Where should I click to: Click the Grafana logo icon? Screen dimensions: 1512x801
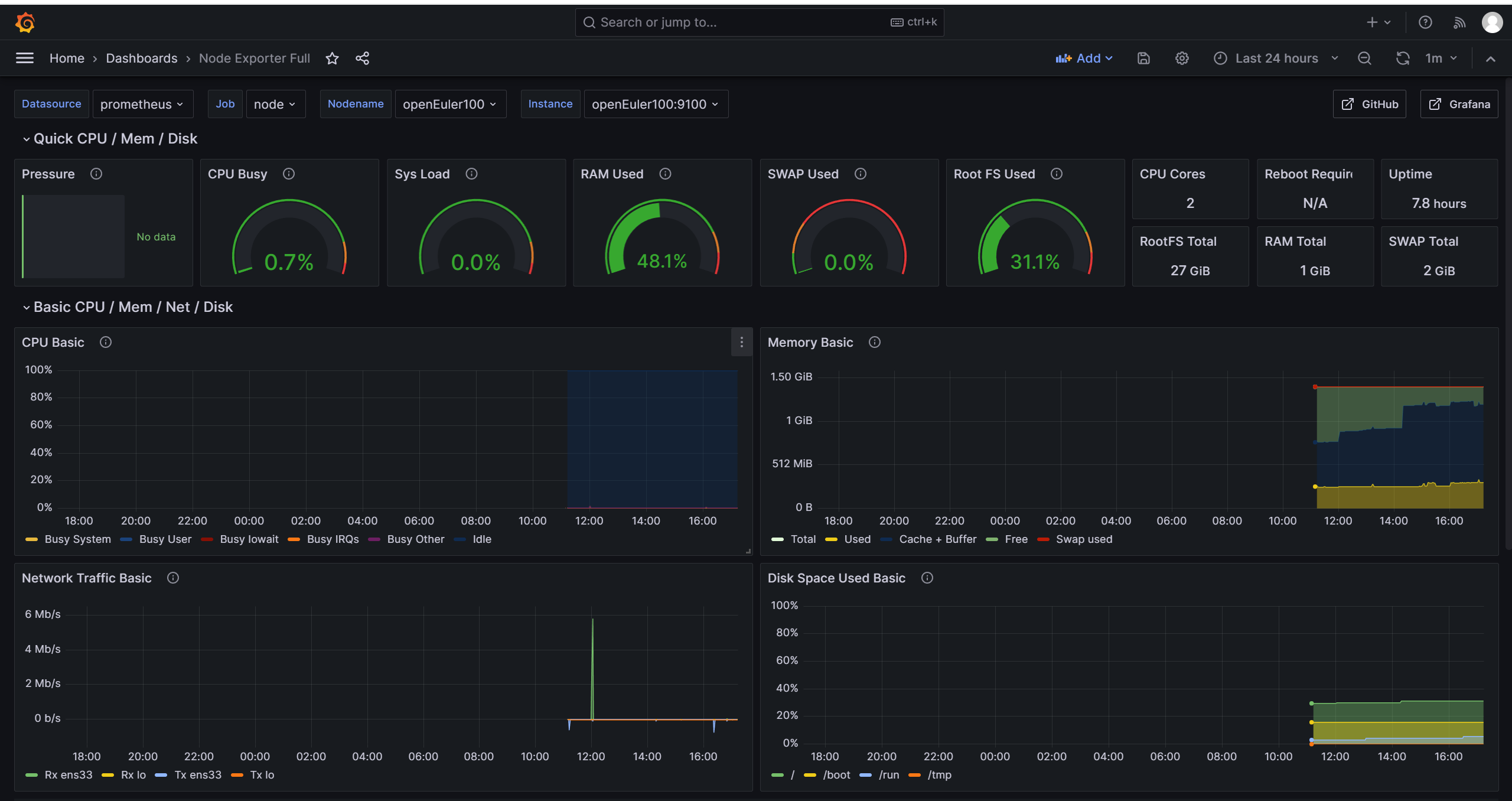25,22
